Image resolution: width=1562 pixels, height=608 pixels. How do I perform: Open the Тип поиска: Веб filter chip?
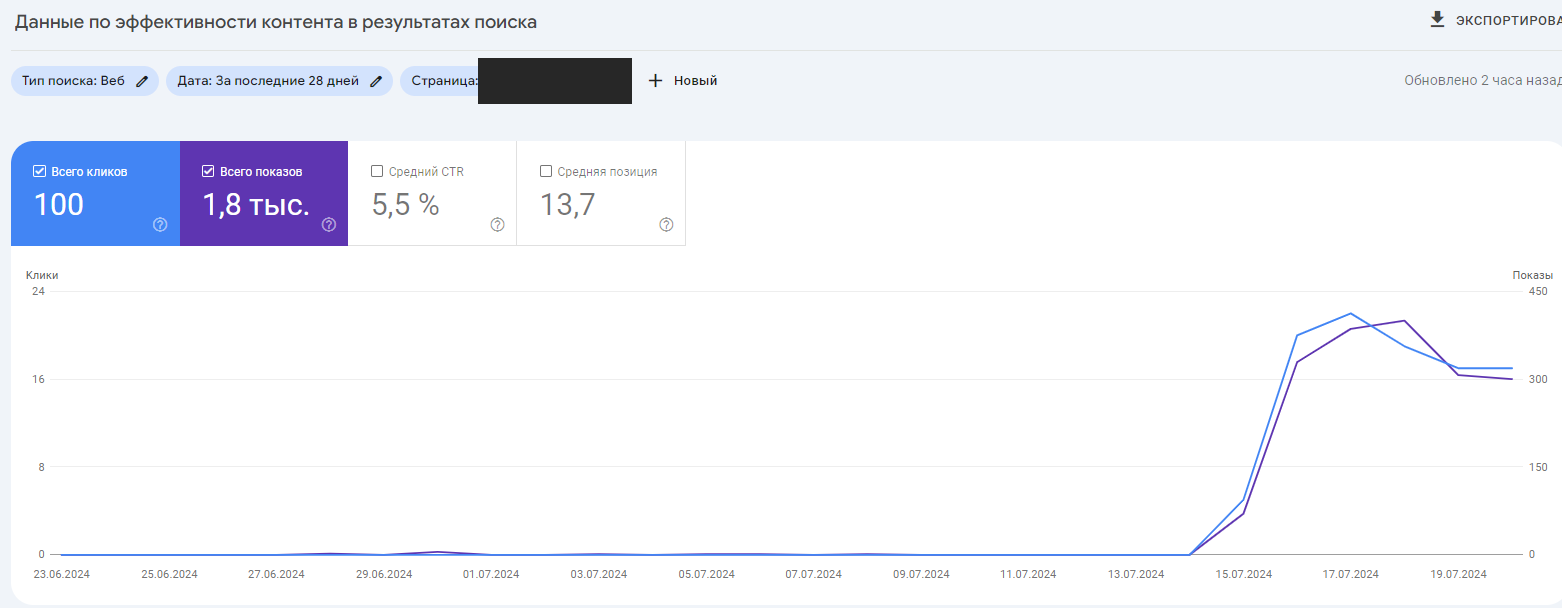[x=85, y=81]
